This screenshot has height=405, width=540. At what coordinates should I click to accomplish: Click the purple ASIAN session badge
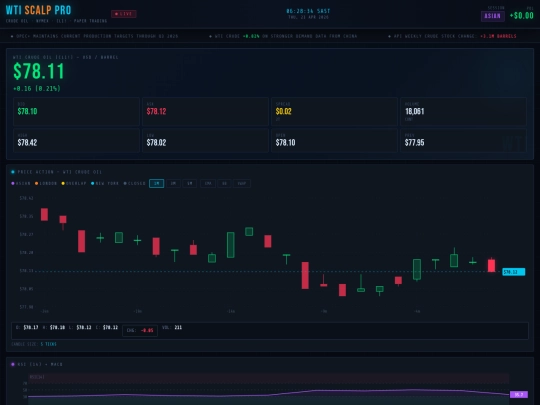point(492,16)
